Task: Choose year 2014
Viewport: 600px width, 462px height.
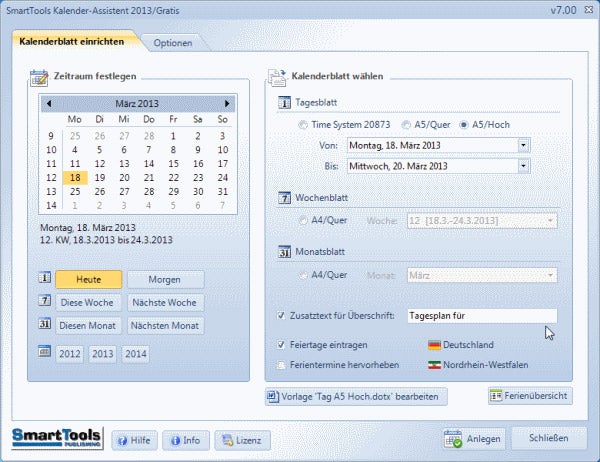Action: pos(135,354)
